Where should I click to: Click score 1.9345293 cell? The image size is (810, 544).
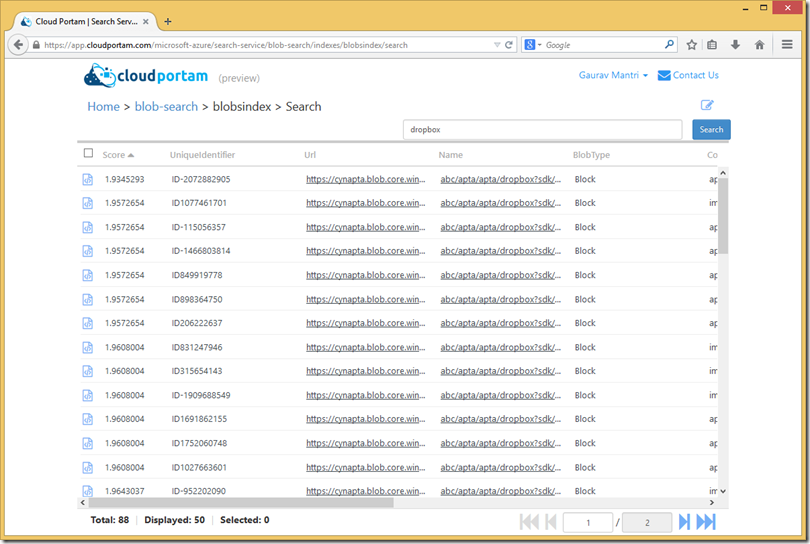tap(124, 179)
